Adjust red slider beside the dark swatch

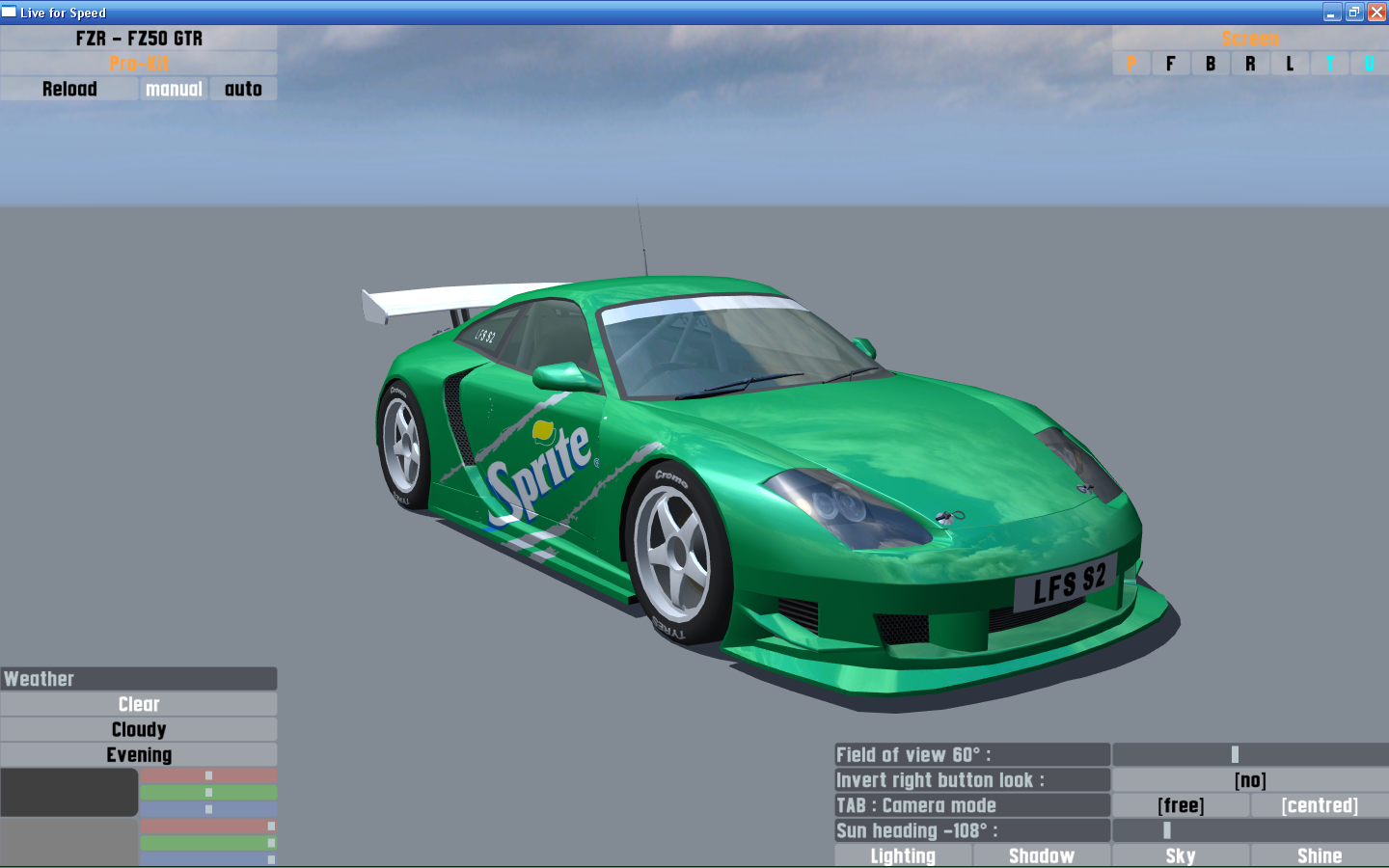[x=208, y=775]
